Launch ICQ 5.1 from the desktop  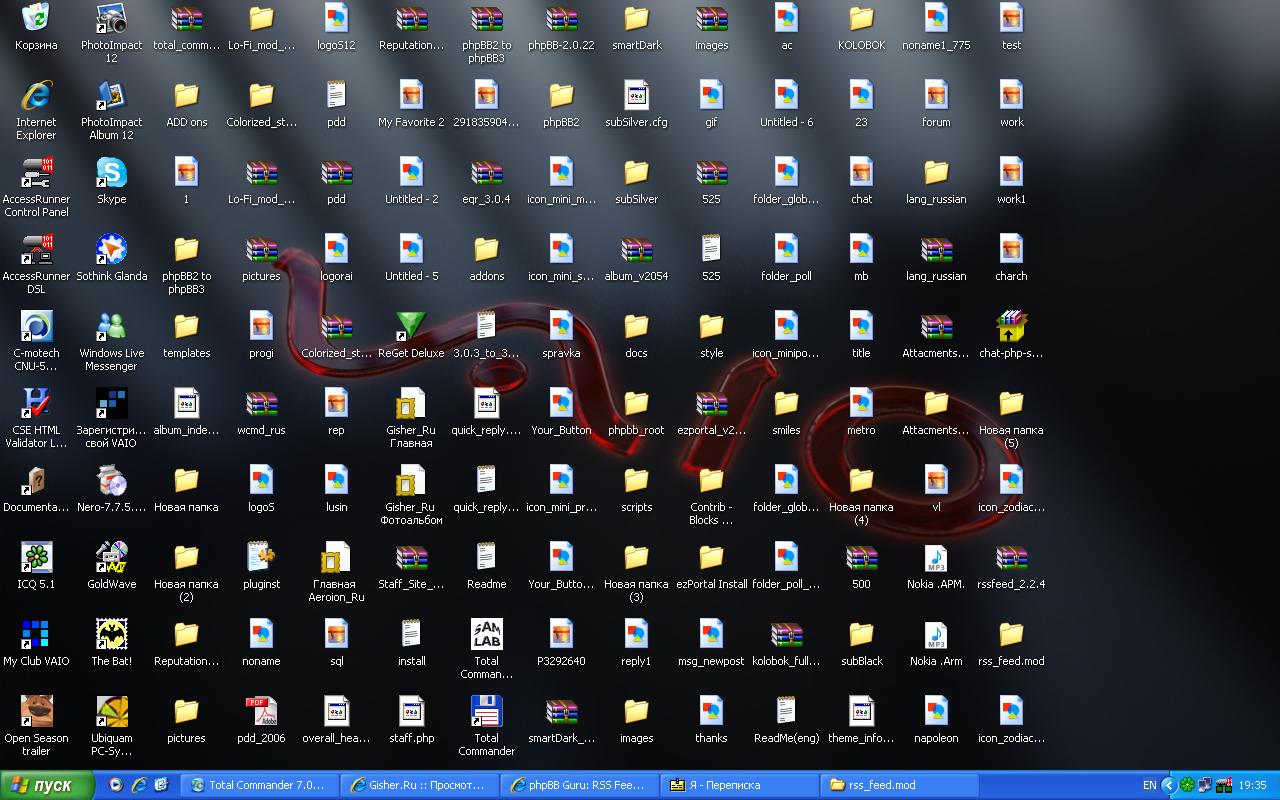click(36, 559)
